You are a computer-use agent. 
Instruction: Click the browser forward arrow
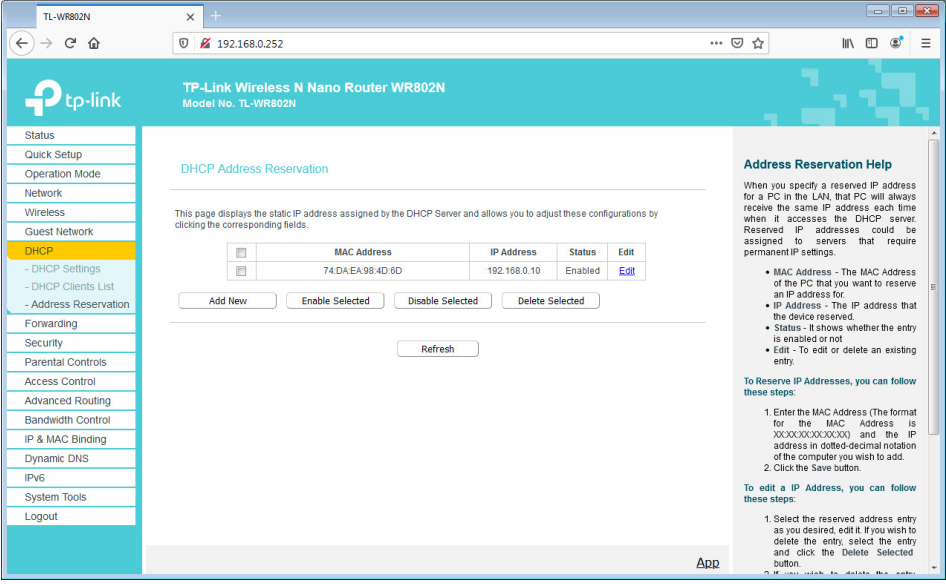click(46, 43)
